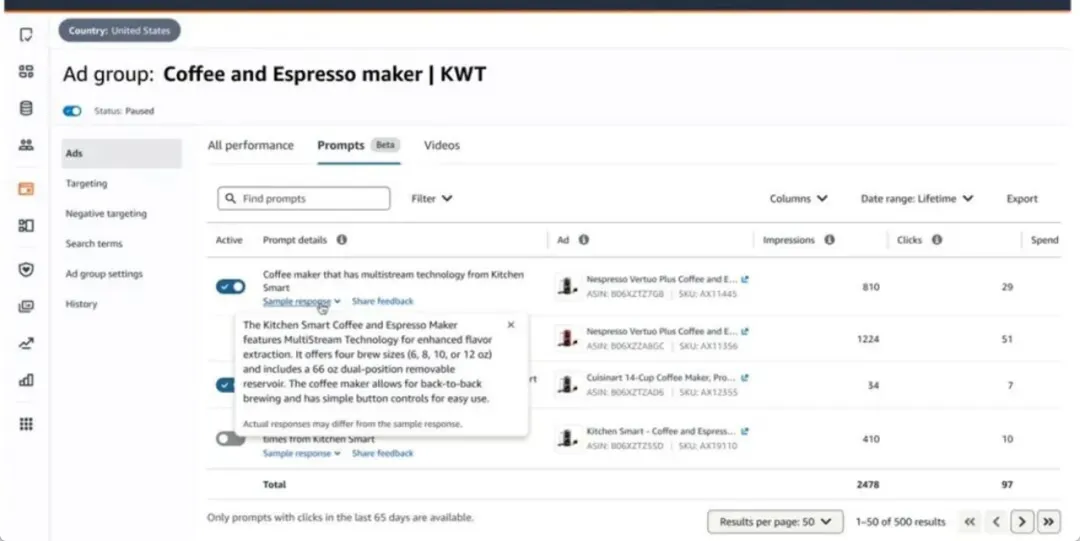Select the shield icon in sidebar
1080x541 pixels.
click(26, 269)
